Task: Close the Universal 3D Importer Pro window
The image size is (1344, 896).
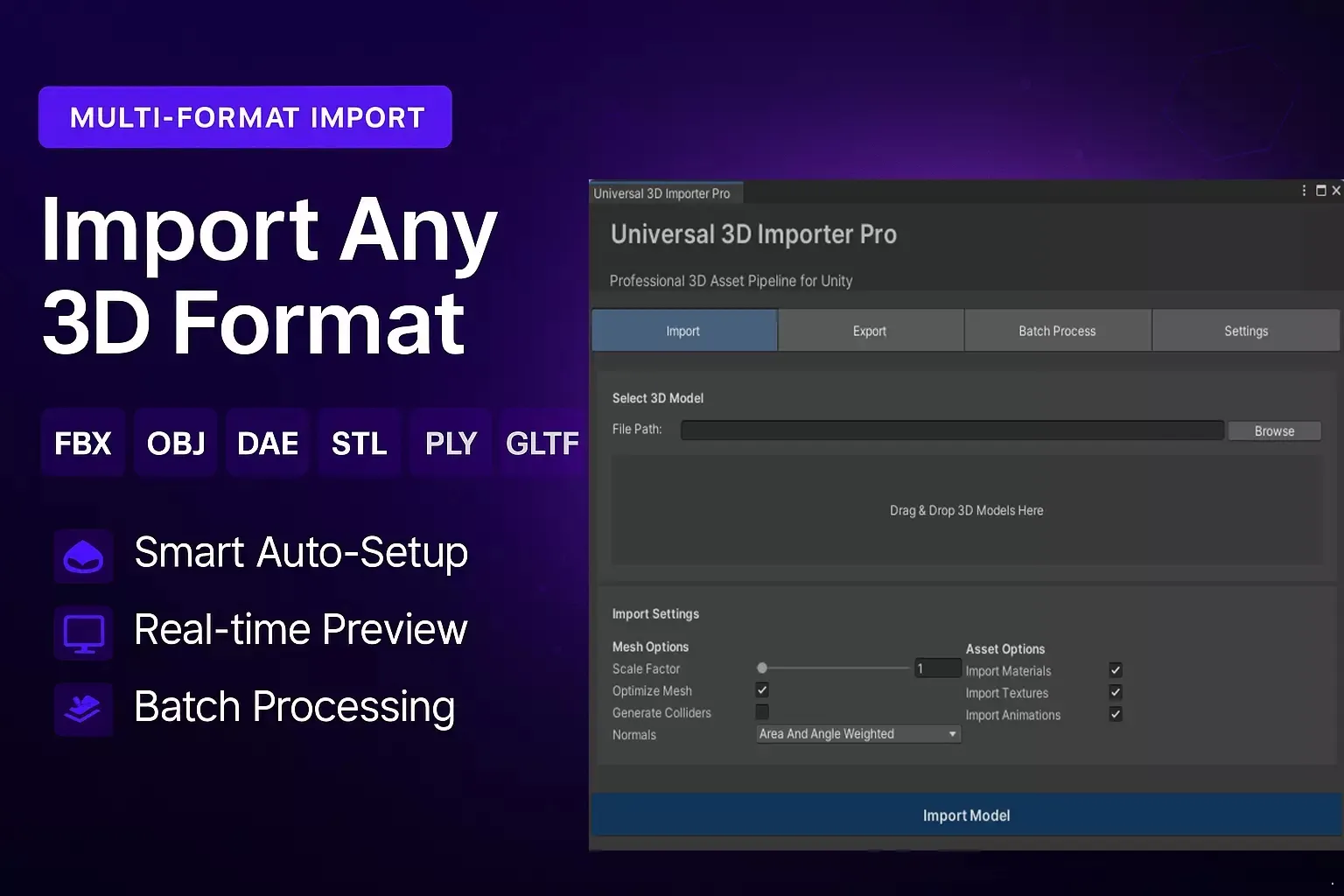Action: pyautogui.click(x=1336, y=191)
